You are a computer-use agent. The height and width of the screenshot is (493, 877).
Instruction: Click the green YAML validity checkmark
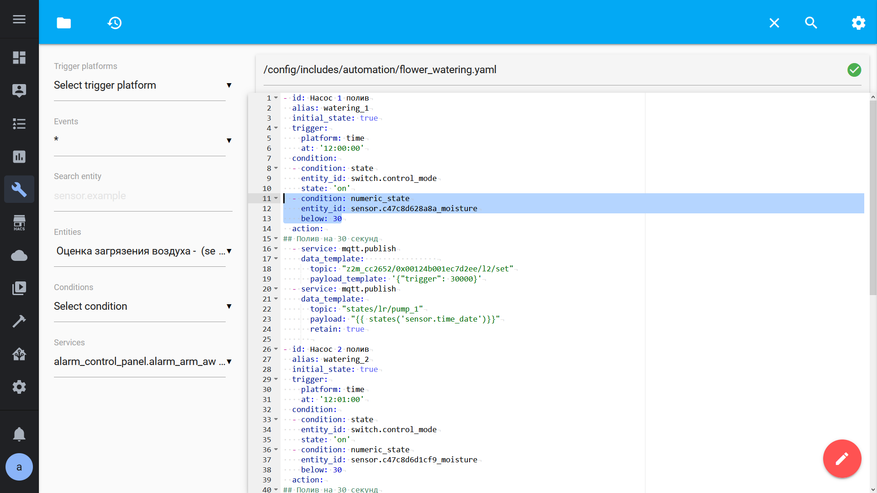click(x=854, y=70)
